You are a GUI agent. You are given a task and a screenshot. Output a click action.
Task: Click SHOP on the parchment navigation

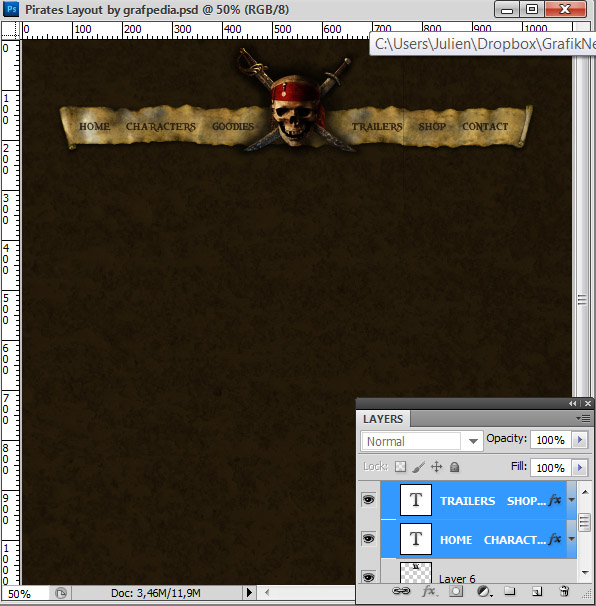432,126
